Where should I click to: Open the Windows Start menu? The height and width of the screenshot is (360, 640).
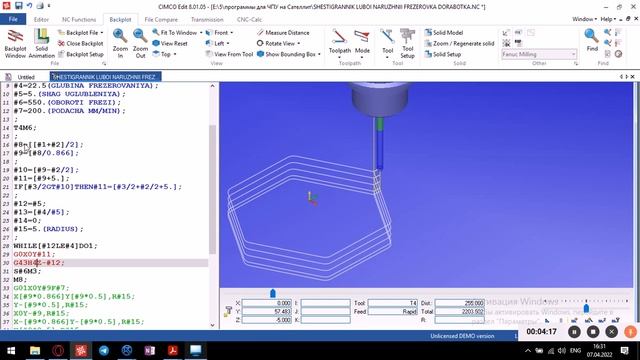[11, 351]
